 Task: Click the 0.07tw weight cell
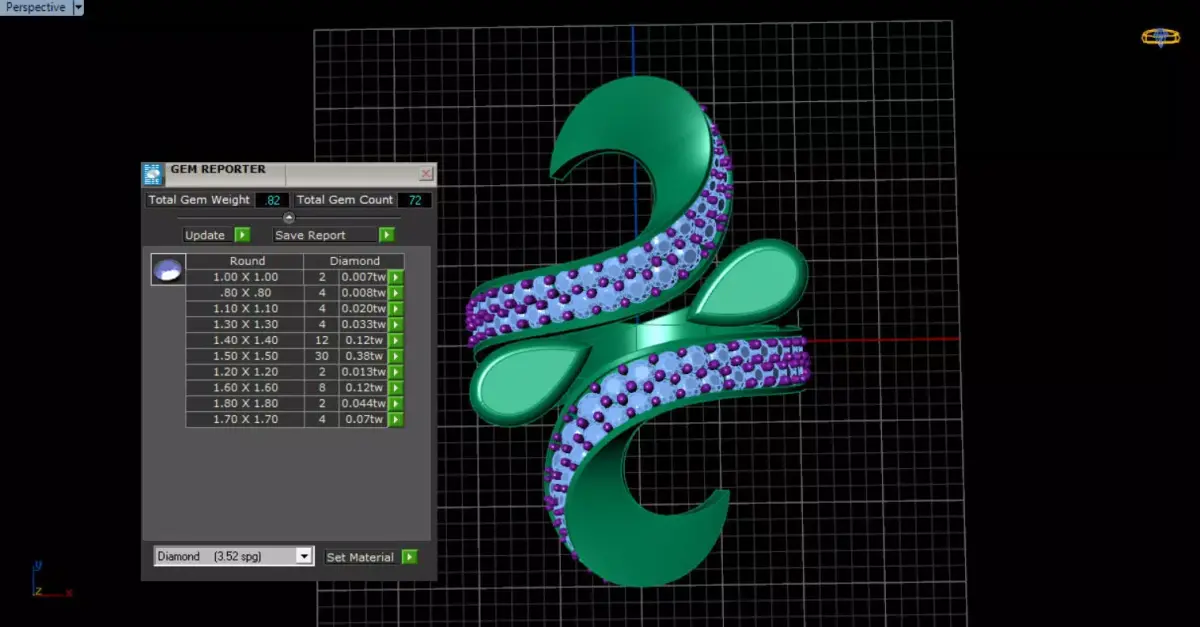pos(363,420)
